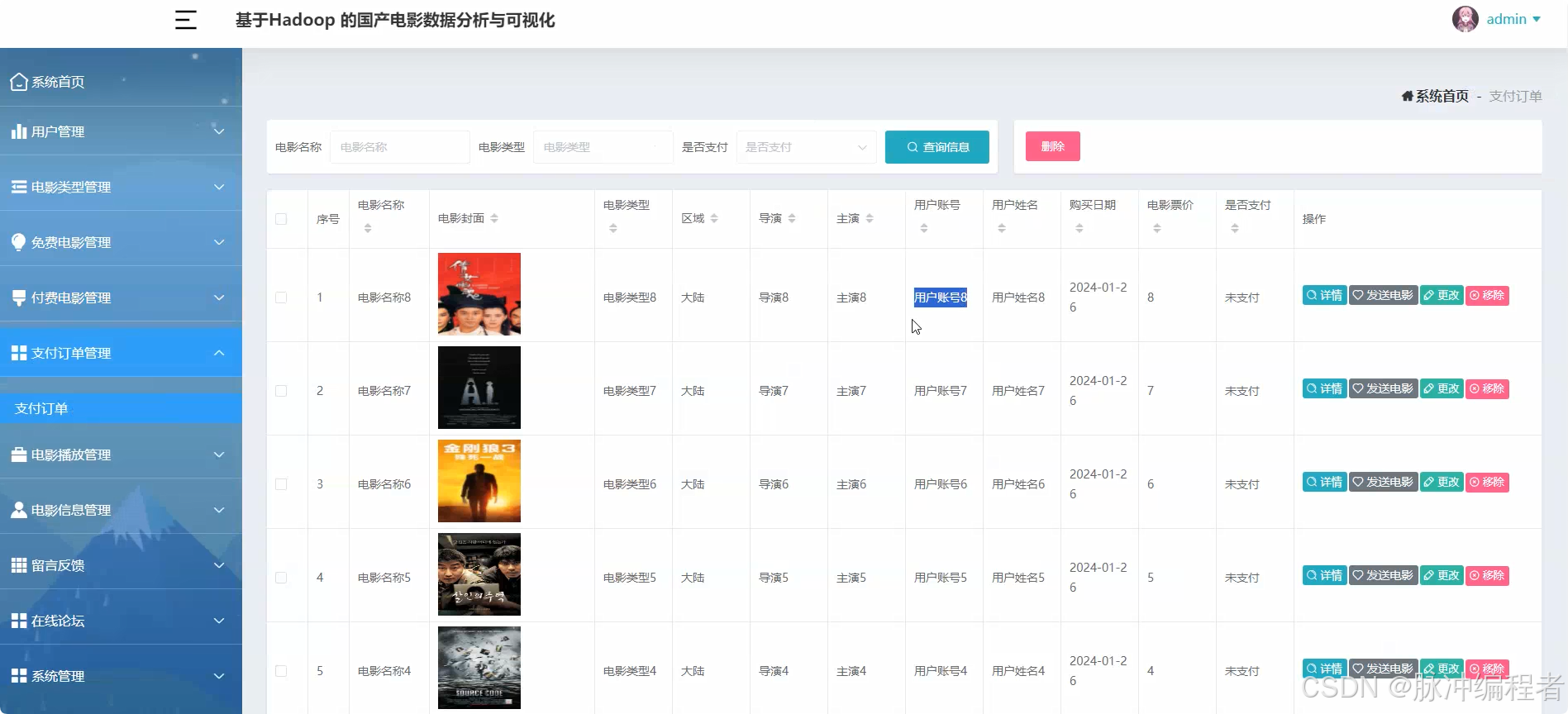Click the grid icon for 支付订单管理
The image size is (1568, 714).
click(x=19, y=353)
